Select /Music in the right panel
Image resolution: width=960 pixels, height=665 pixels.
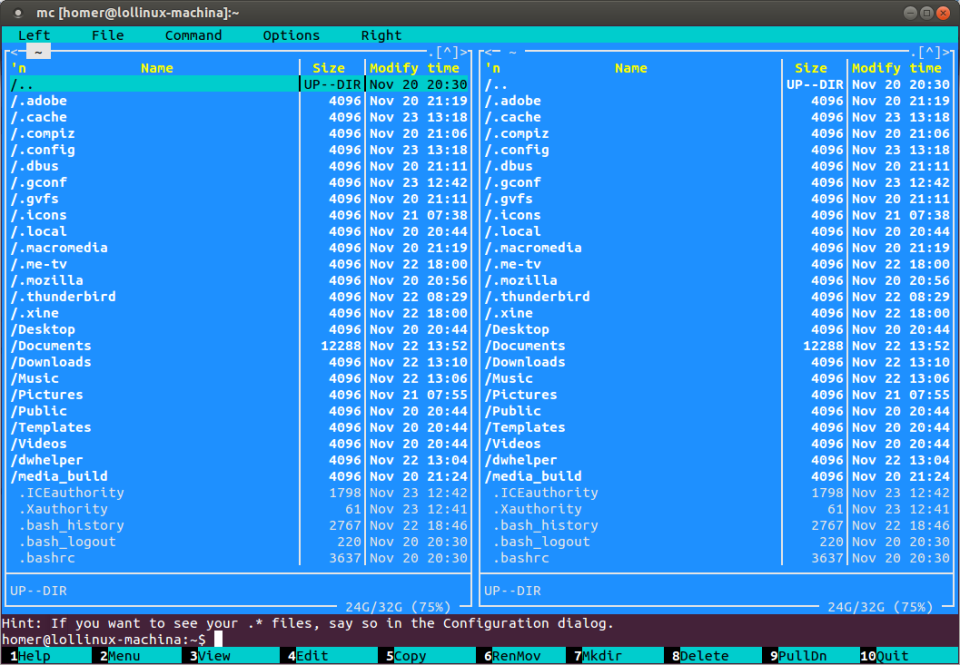(718, 378)
